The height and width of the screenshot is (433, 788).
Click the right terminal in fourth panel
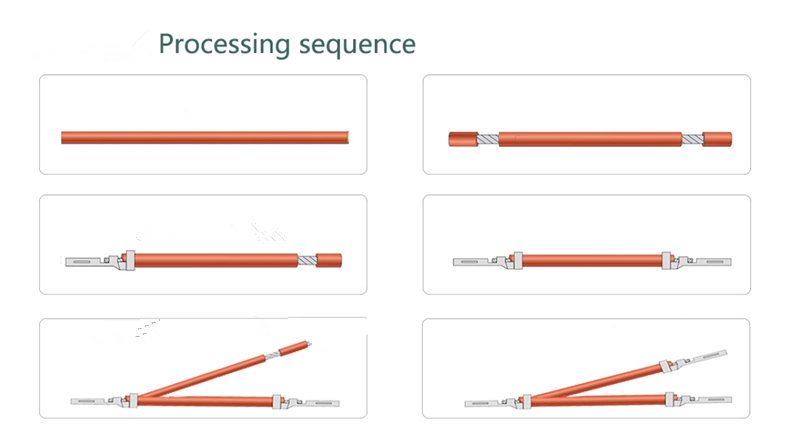click(x=697, y=261)
